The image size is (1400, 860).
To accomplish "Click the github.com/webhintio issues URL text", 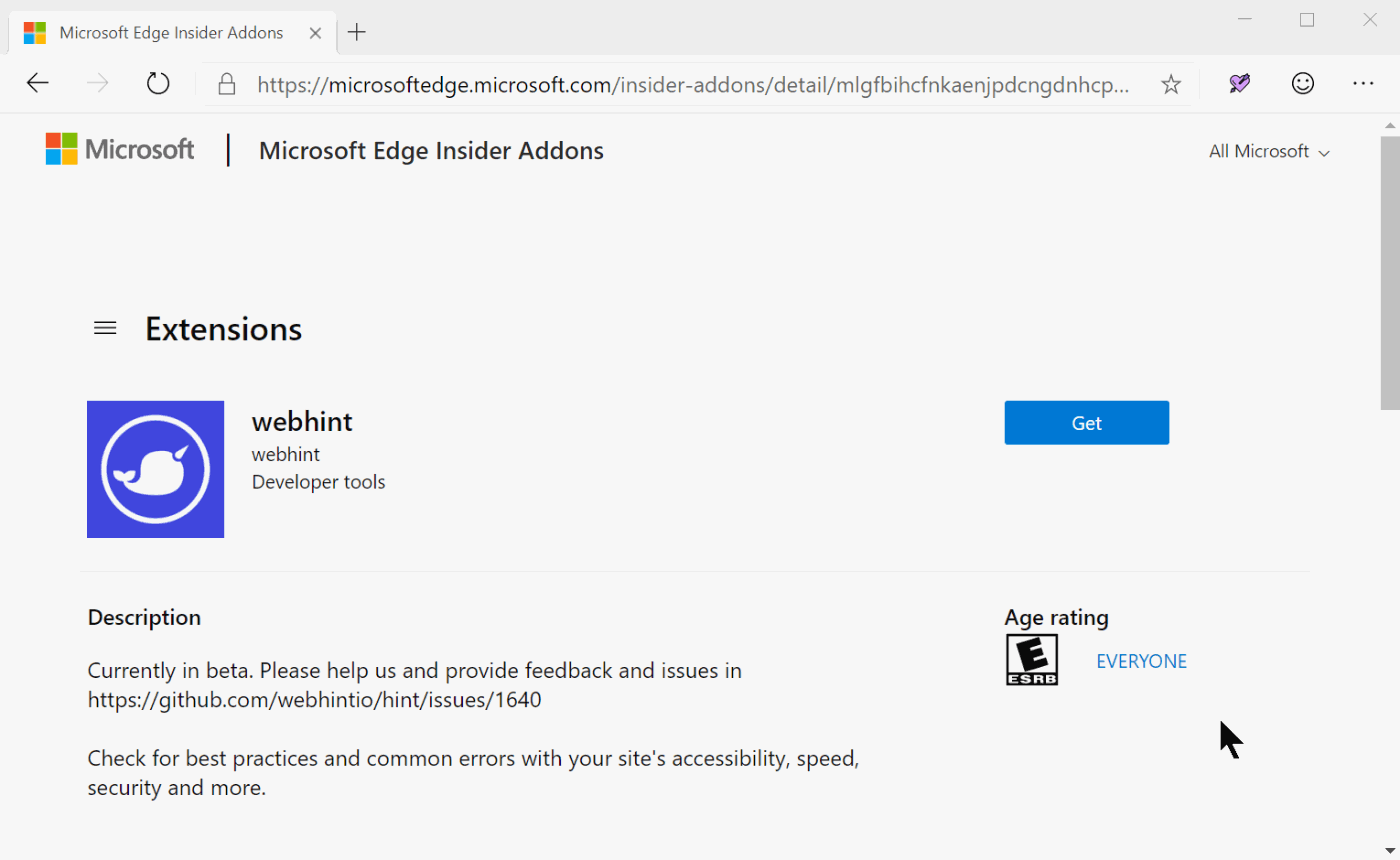I will pyautogui.click(x=314, y=700).
